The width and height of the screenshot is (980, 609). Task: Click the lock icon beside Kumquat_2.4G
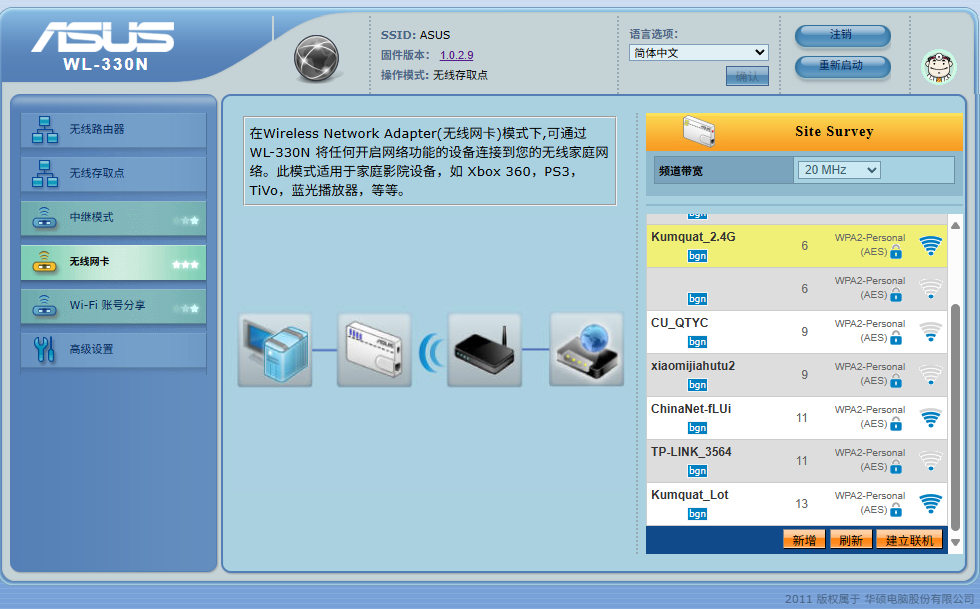[x=896, y=254]
